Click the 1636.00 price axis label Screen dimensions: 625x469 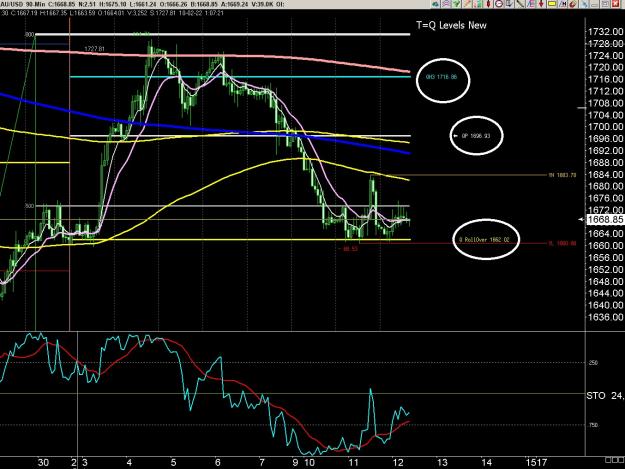tap(605, 317)
